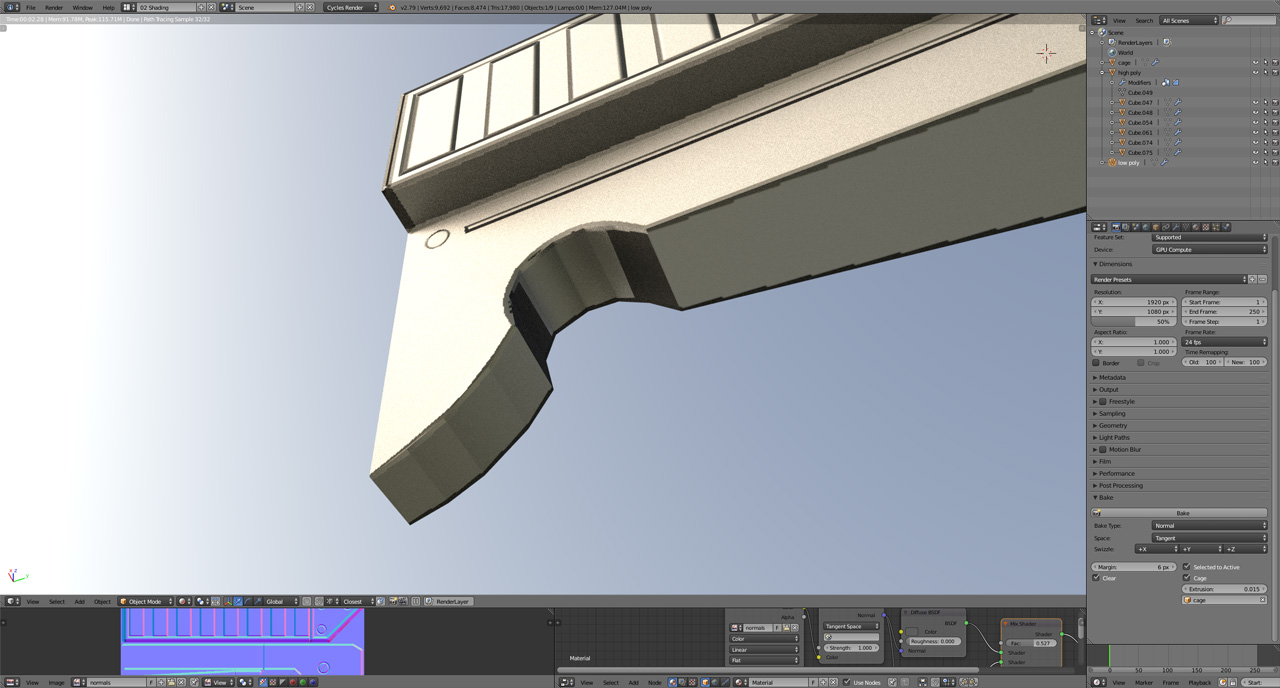
Task: Click the RenderLayers icon in the outliner
Action: tap(1111, 42)
